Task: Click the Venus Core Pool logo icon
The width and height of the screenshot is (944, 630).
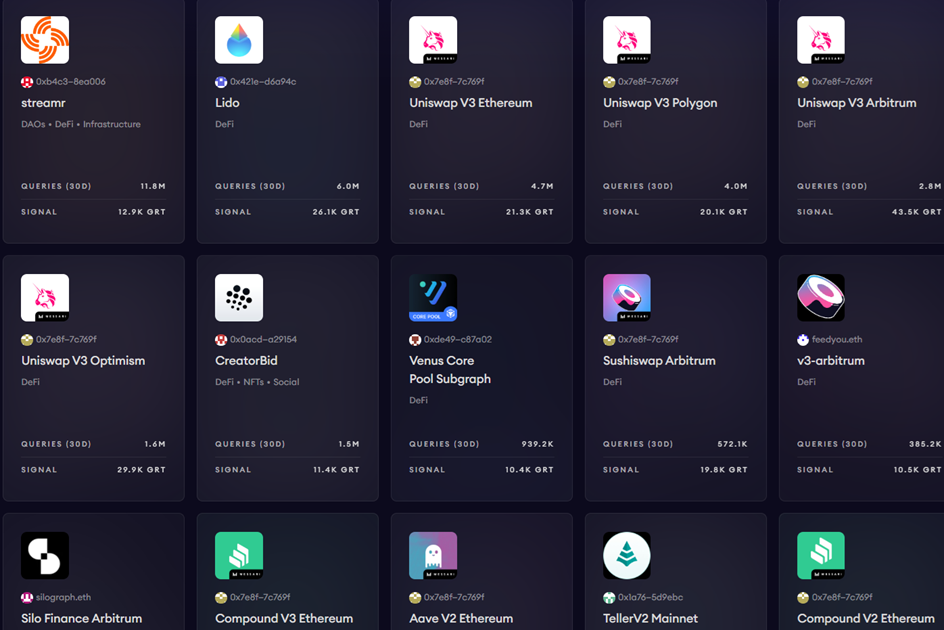Action: [x=433, y=298]
